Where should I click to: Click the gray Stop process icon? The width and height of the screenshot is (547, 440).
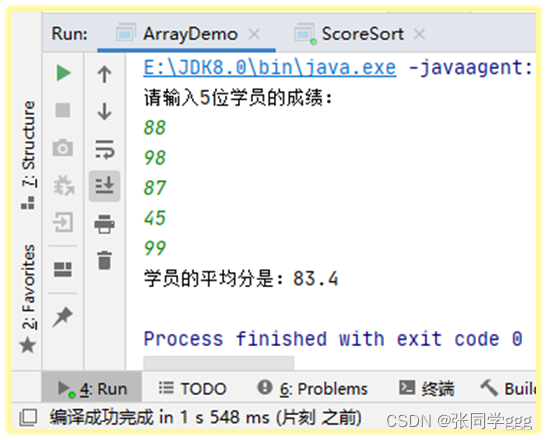[63, 110]
